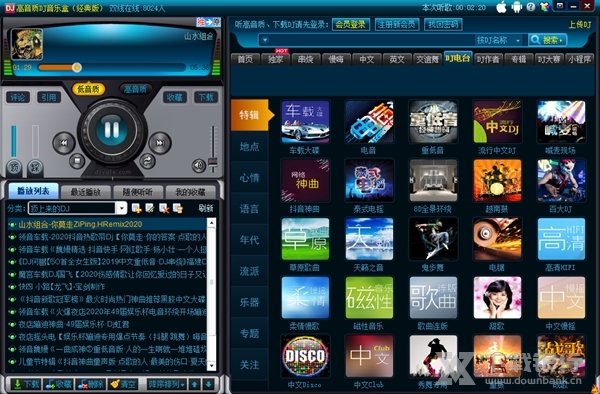Open the 首页 home tab
600x394 pixels.
tap(245, 59)
